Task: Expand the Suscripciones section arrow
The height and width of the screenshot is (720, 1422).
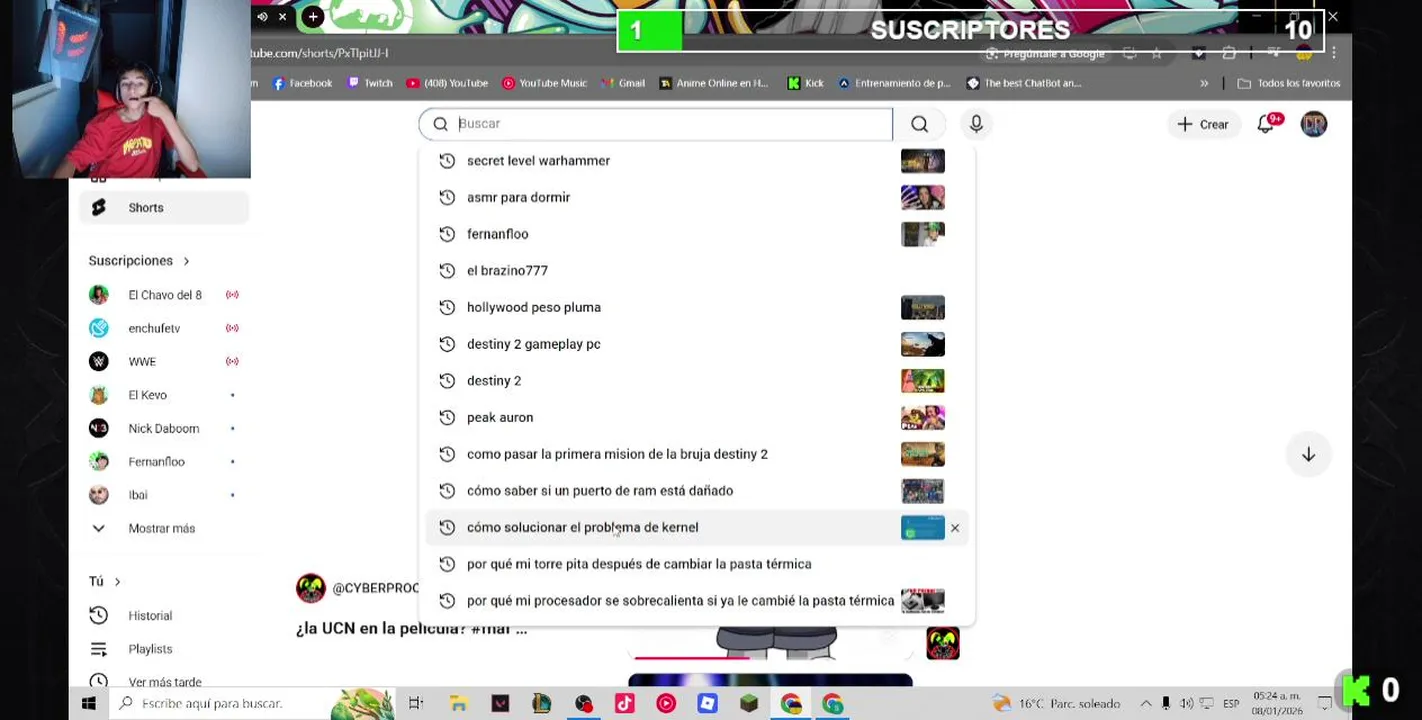Action: click(x=186, y=261)
